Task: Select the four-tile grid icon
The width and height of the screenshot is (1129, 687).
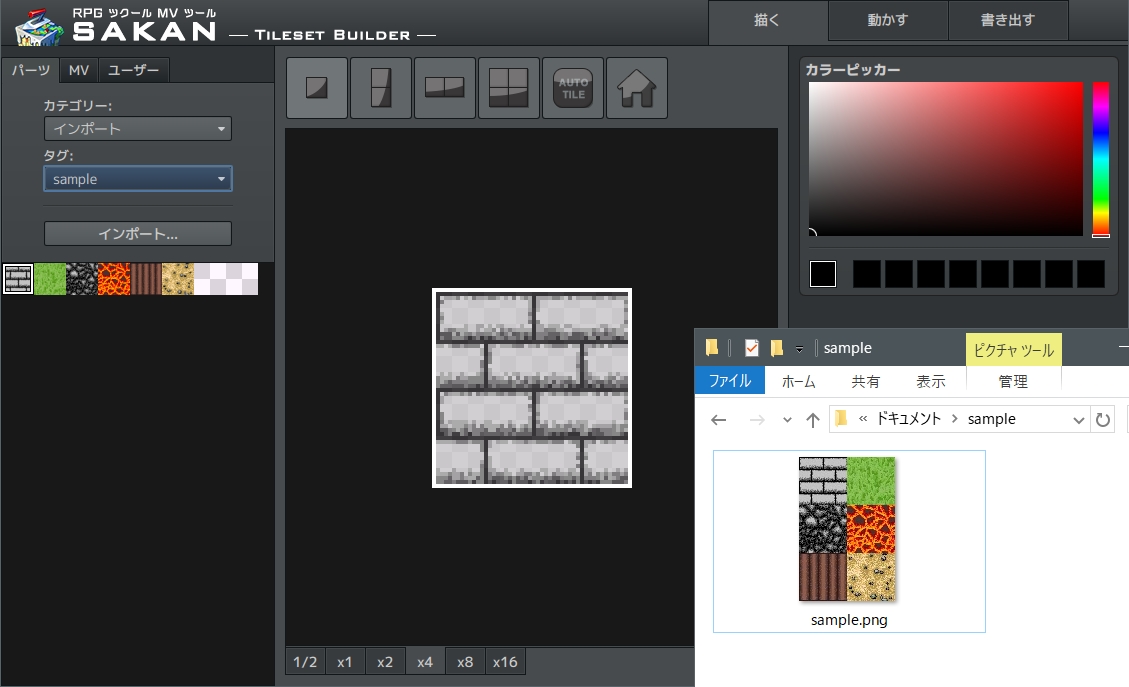Action: (509, 88)
